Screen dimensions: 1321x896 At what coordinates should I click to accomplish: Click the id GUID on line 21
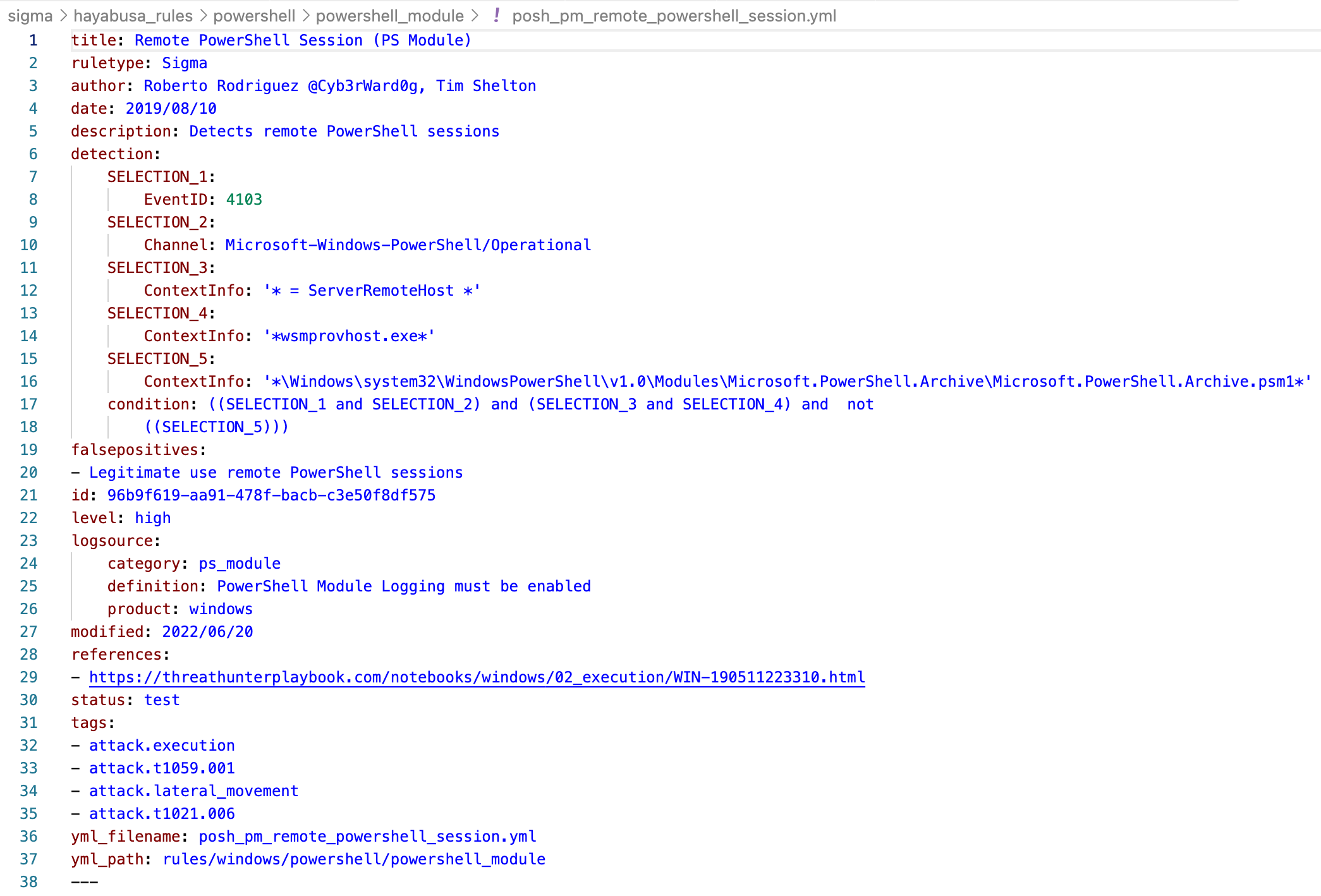(x=271, y=495)
